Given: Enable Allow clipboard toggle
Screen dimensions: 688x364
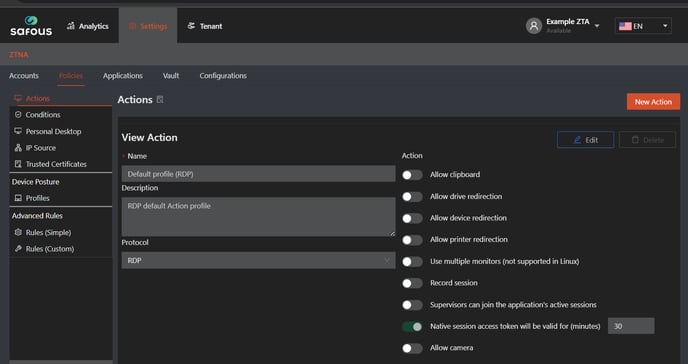Looking at the screenshot, I should [x=412, y=175].
